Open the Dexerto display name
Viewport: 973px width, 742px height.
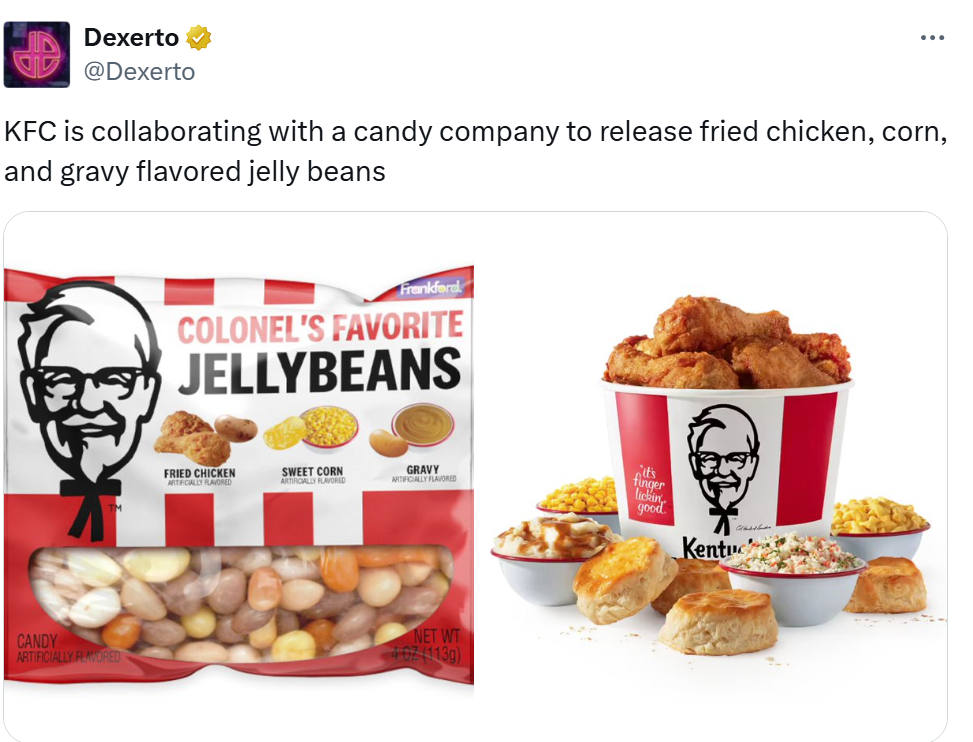[x=132, y=38]
